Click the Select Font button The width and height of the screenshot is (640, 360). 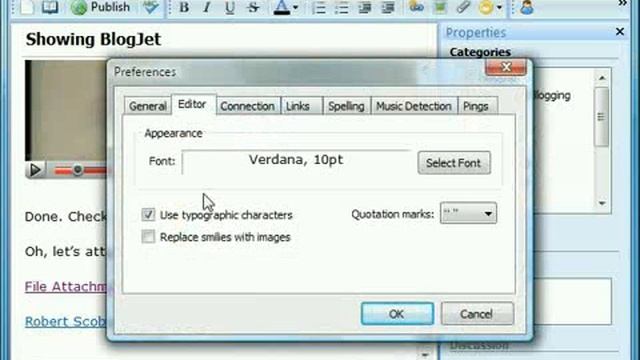pyautogui.click(x=454, y=163)
